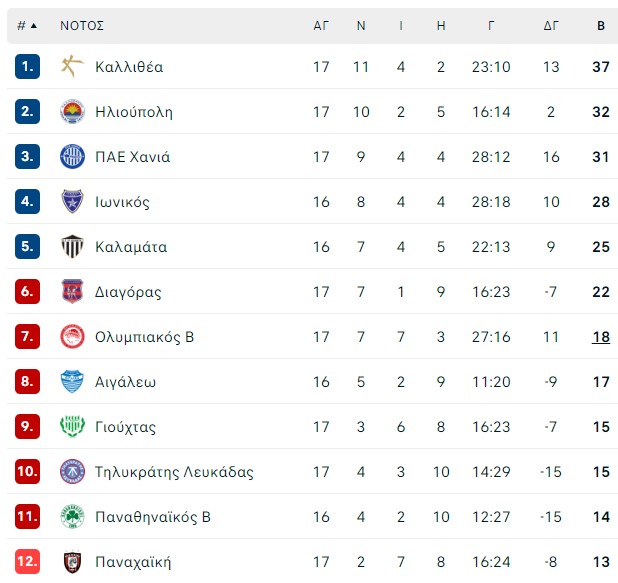This screenshot has height=583, width=618.
Task: Click the blue rank 1 badge
Action: coord(27,66)
